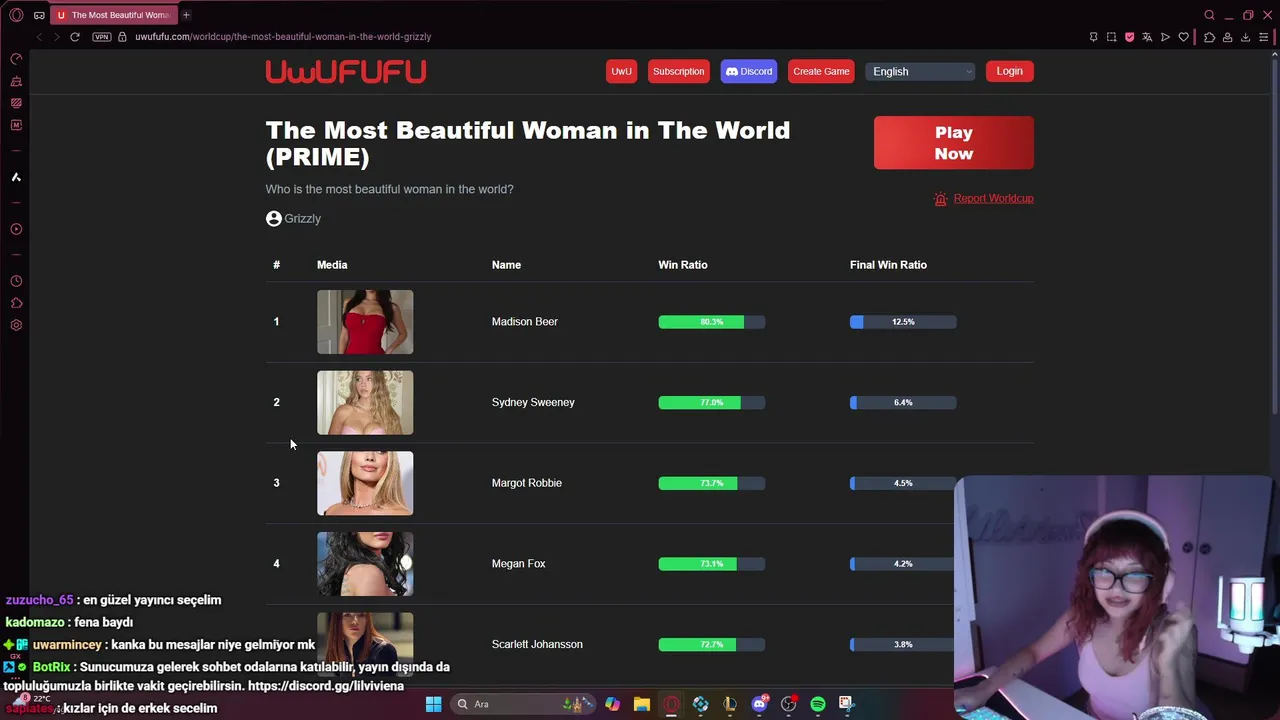Click the Final Win Ratio column header

point(888,265)
